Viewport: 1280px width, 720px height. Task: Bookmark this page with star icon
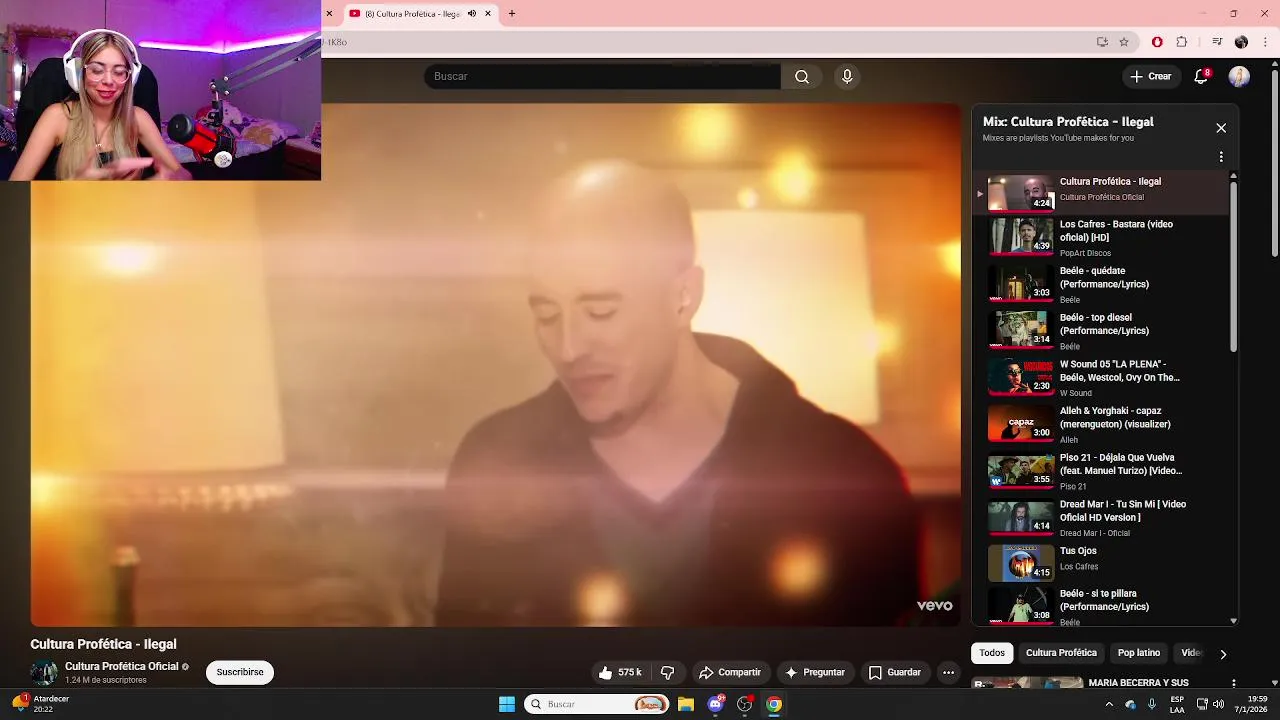1124,42
